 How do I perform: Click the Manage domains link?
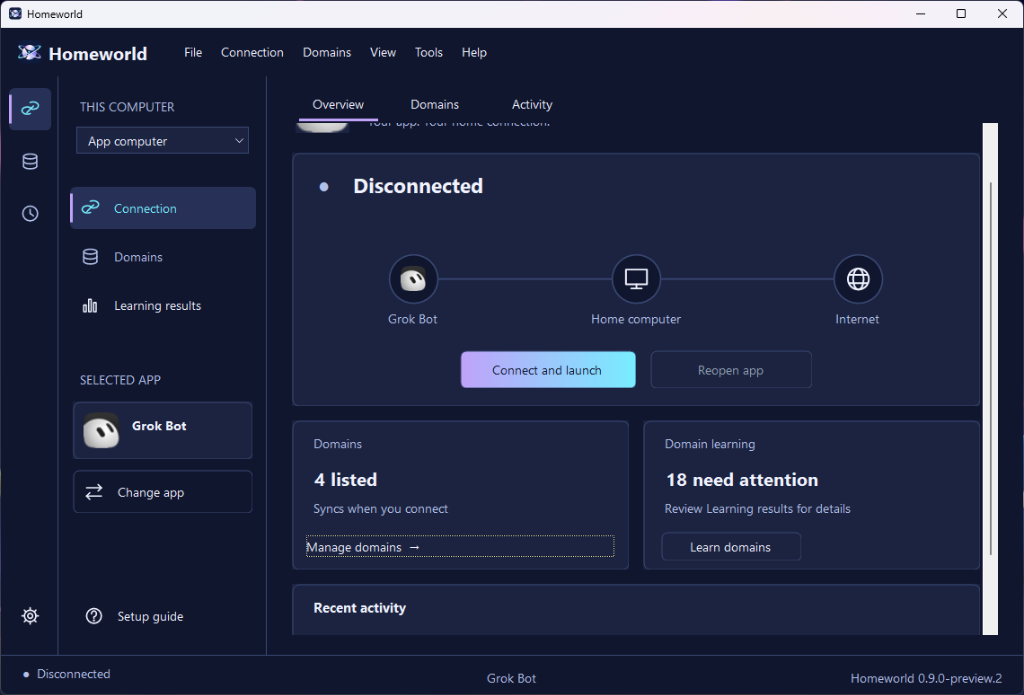coord(460,547)
